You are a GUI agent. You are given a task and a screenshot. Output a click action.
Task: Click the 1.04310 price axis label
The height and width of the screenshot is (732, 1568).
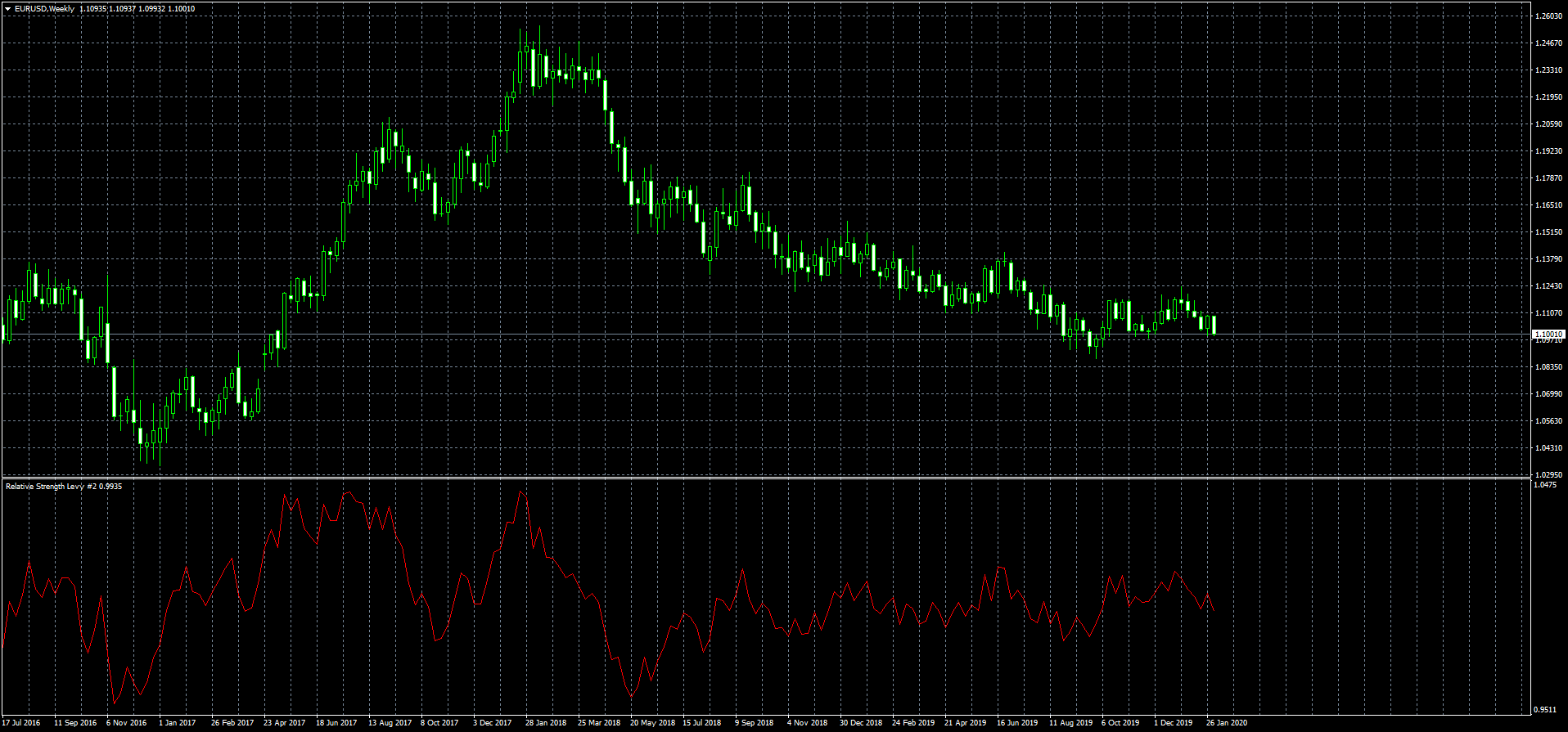point(1549,448)
